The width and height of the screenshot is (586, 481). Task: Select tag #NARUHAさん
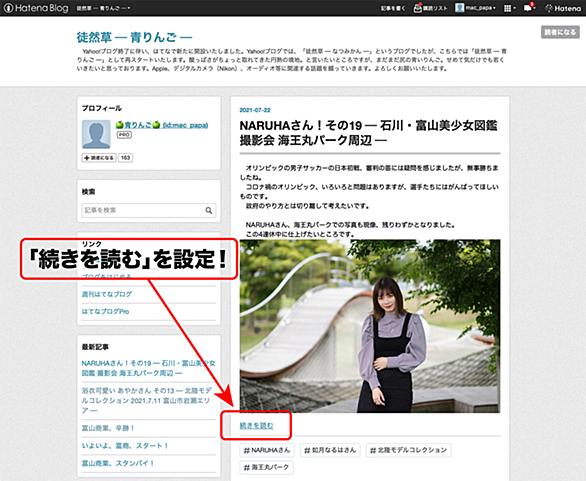click(267, 450)
